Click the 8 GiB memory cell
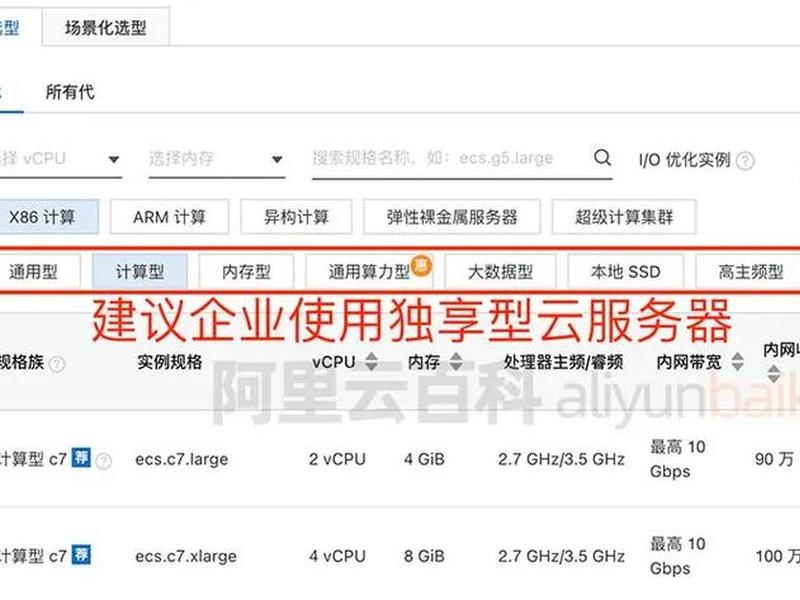Screen dimensions: 800x600 coord(424,556)
